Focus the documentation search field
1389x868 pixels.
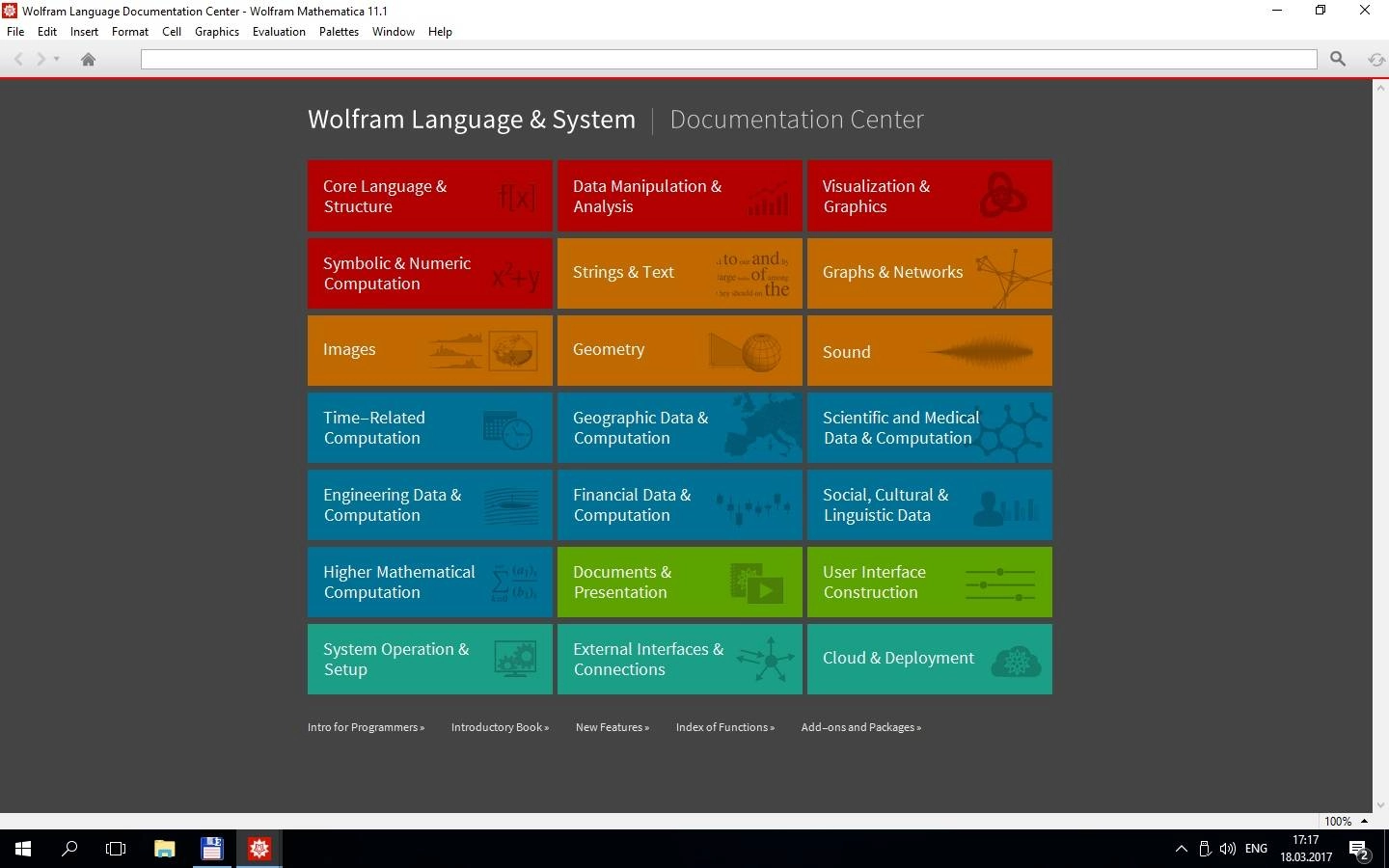pos(728,60)
